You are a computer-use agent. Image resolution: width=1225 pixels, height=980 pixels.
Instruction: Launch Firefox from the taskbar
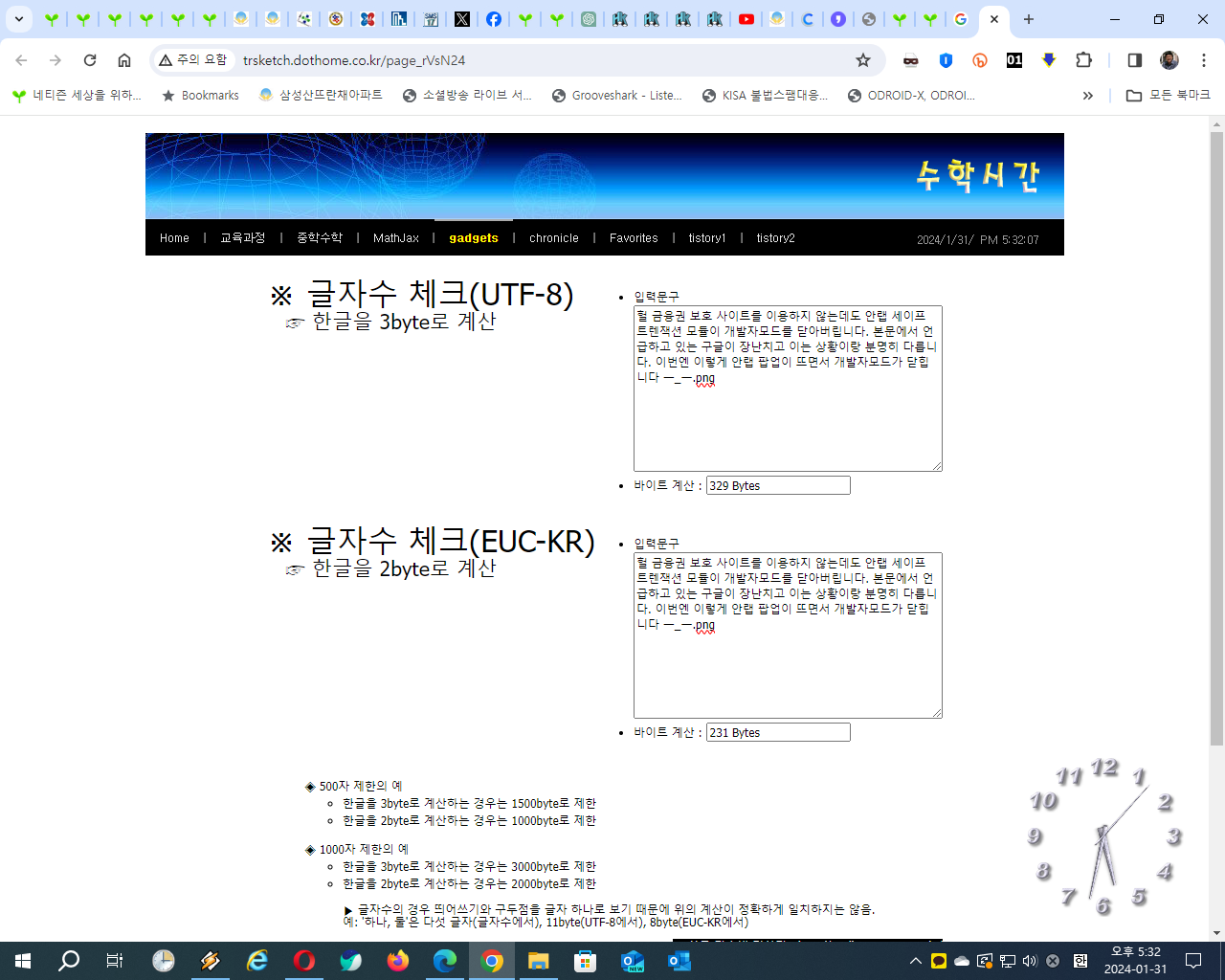(398, 961)
